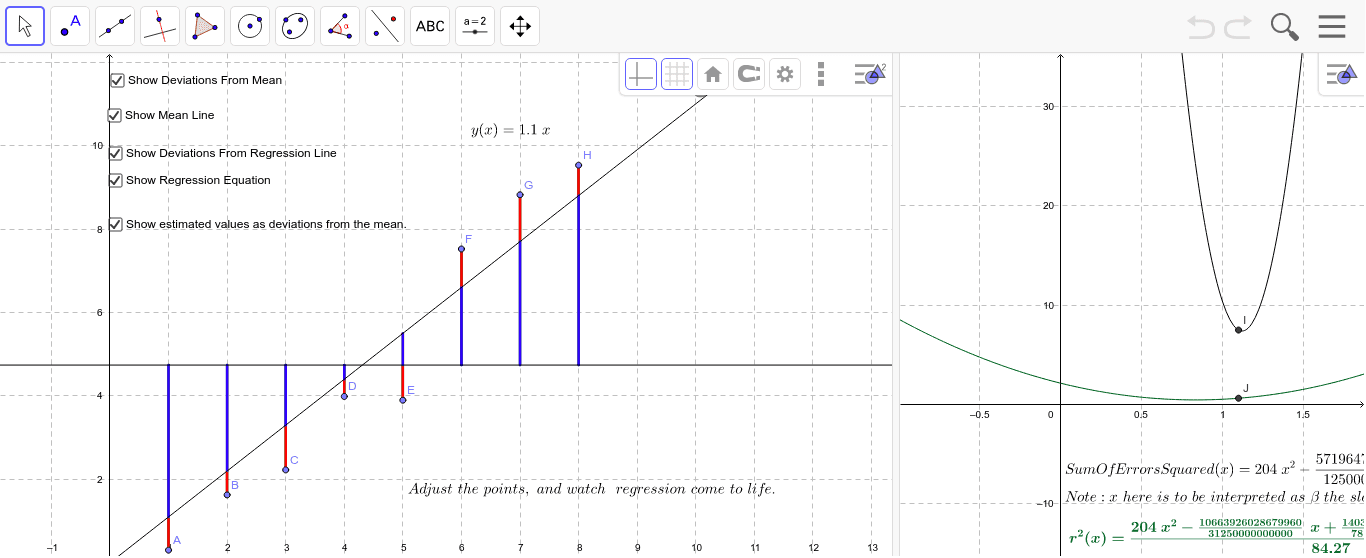Click the Redo arrow
This screenshot has width=1366, height=558.
click(x=1238, y=27)
